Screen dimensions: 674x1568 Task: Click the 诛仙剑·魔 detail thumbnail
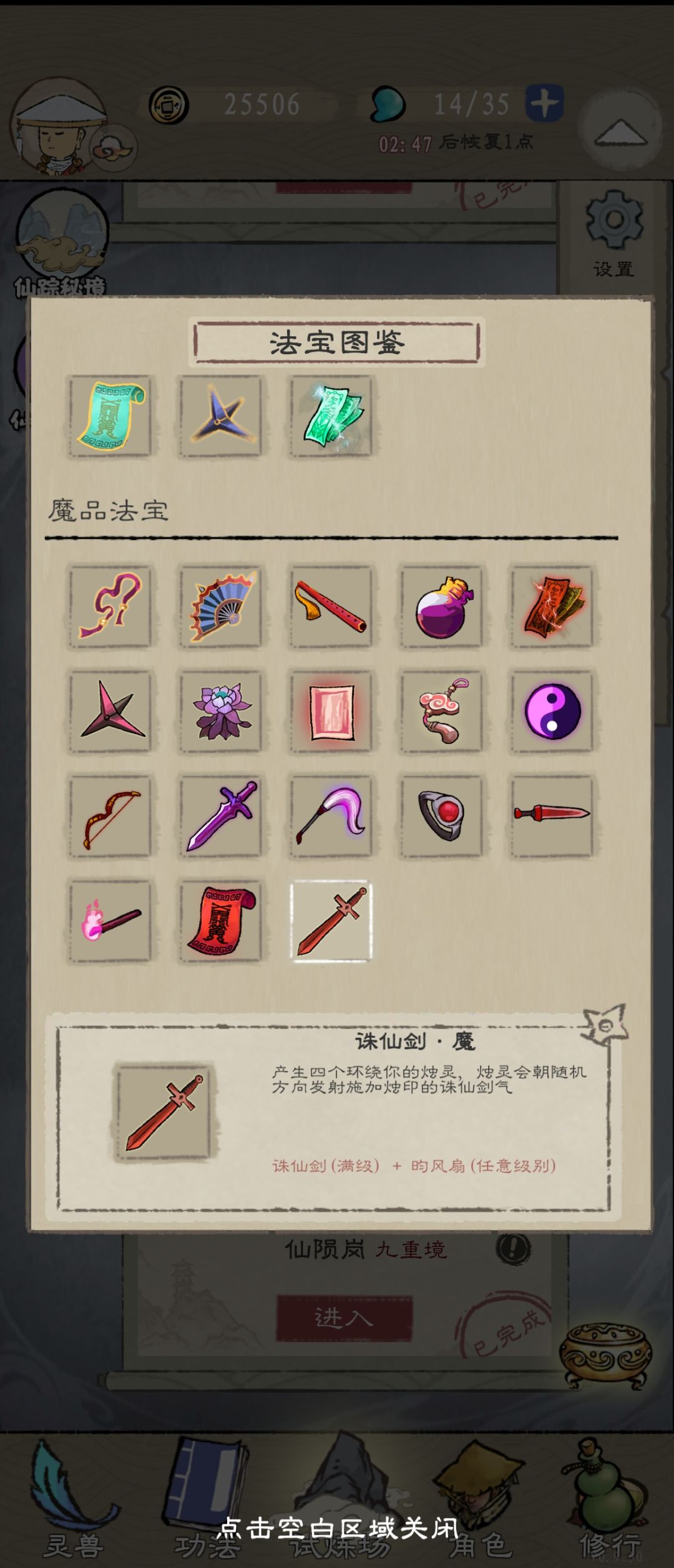point(164,1113)
